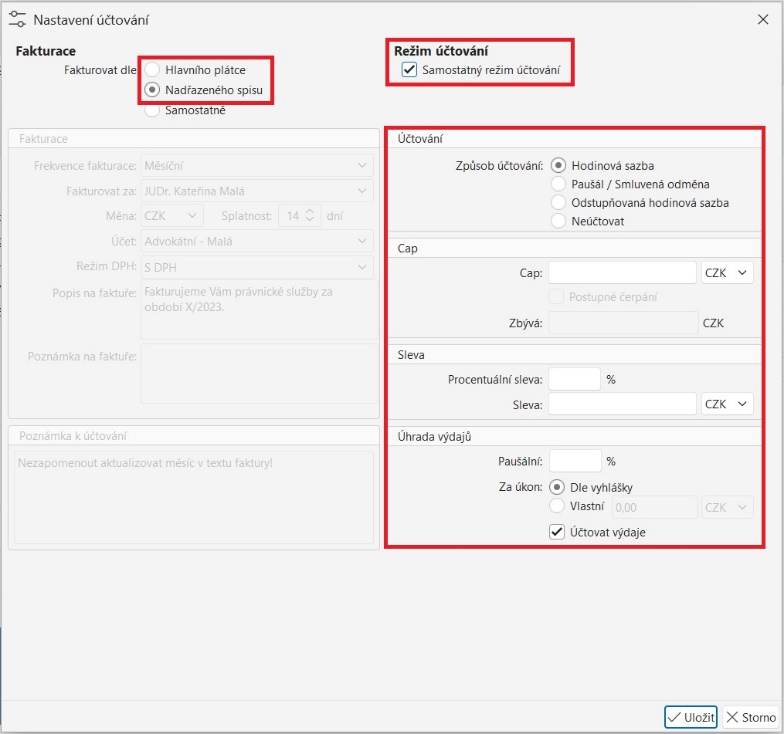Choose 'Odstupňovaná hodinová sazba' radio button
This screenshot has height=734, width=784.
click(559, 202)
